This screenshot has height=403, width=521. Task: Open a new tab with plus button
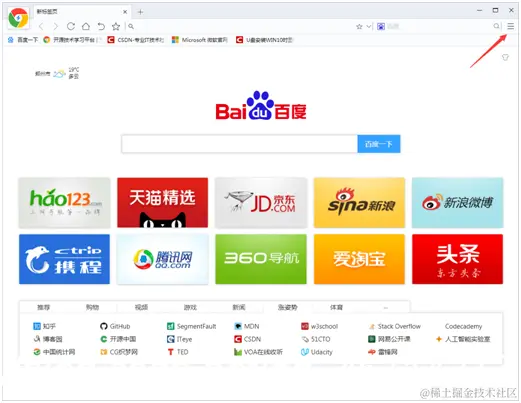tap(140, 12)
